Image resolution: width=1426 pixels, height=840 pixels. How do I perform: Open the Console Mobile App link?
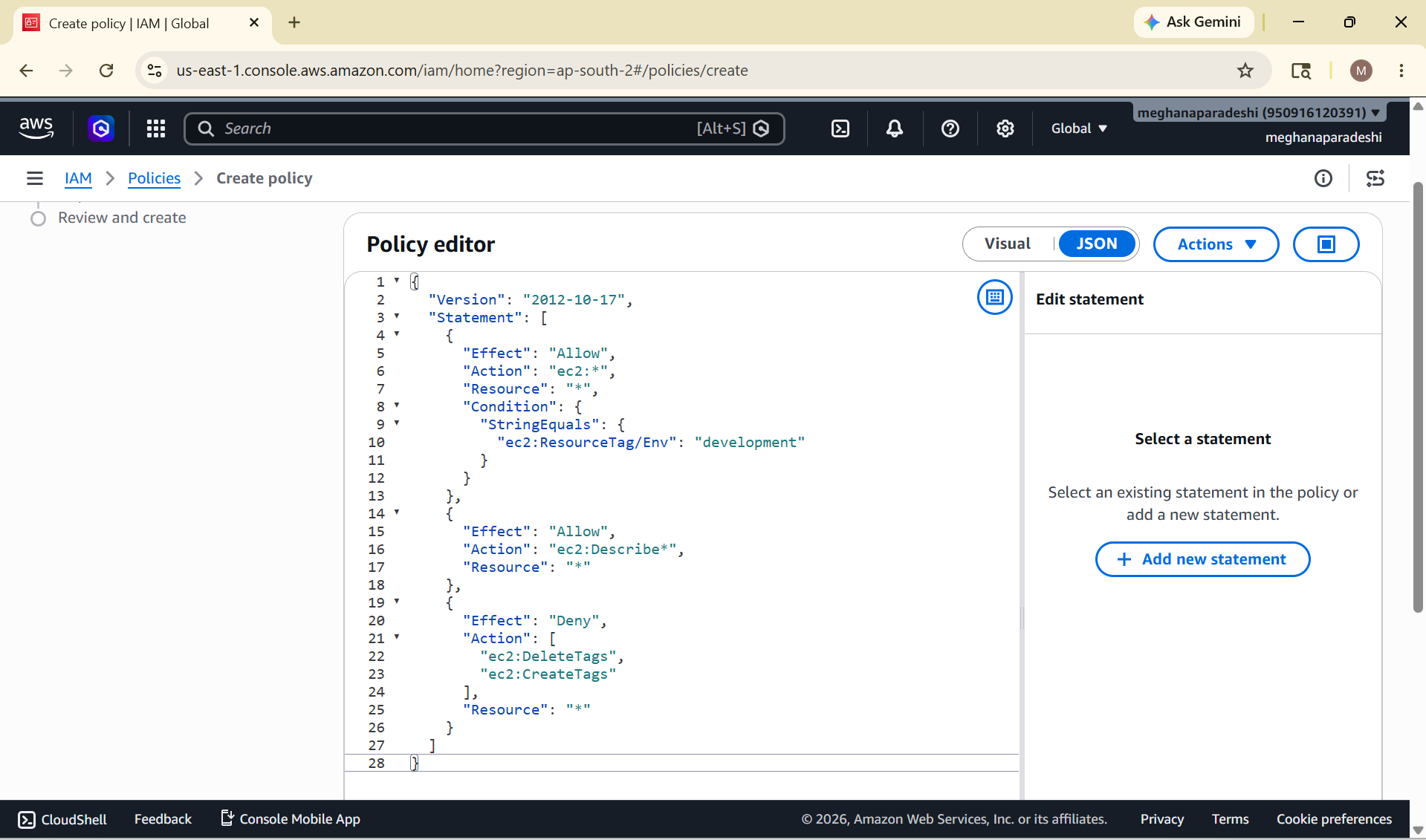[291, 819]
